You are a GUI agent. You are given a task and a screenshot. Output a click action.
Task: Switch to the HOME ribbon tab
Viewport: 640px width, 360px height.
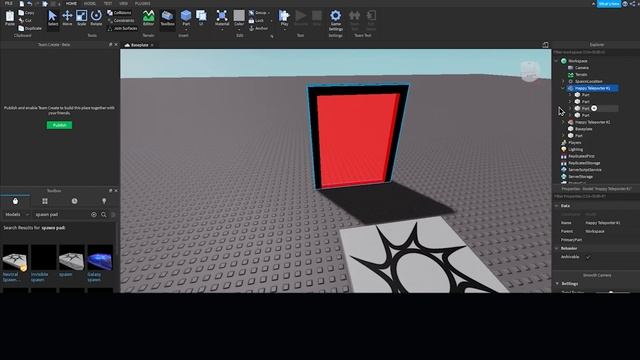click(x=71, y=3)
